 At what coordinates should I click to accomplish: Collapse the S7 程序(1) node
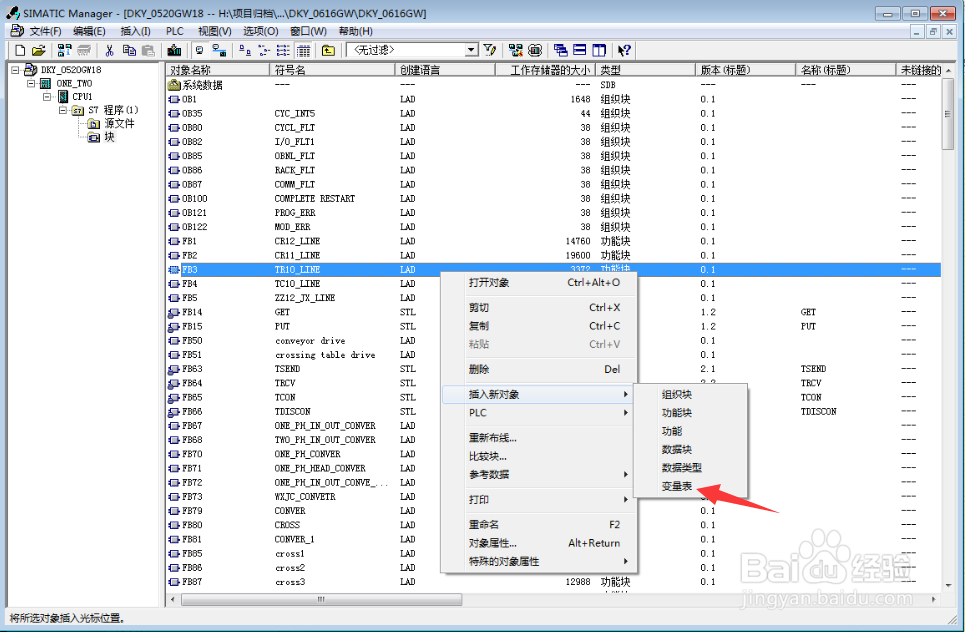63,110
